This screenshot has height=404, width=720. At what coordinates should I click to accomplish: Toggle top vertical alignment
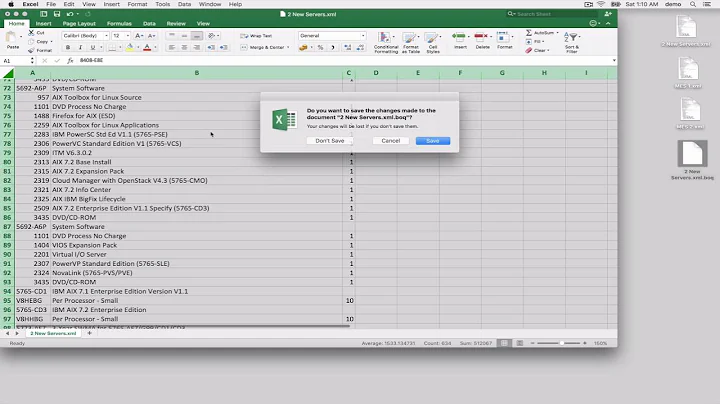pos(172,35)
